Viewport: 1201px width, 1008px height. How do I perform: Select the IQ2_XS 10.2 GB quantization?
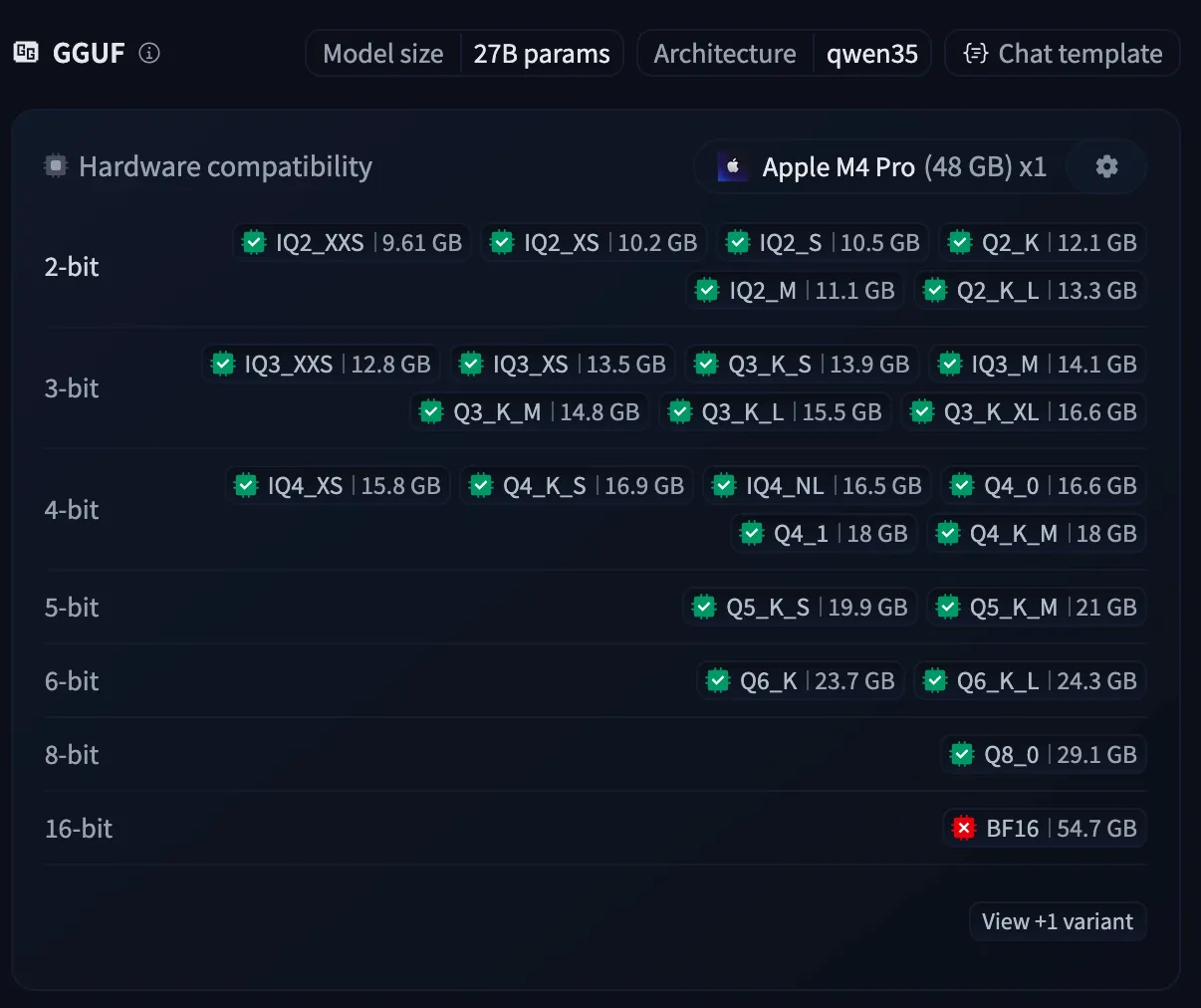point(594,242)
